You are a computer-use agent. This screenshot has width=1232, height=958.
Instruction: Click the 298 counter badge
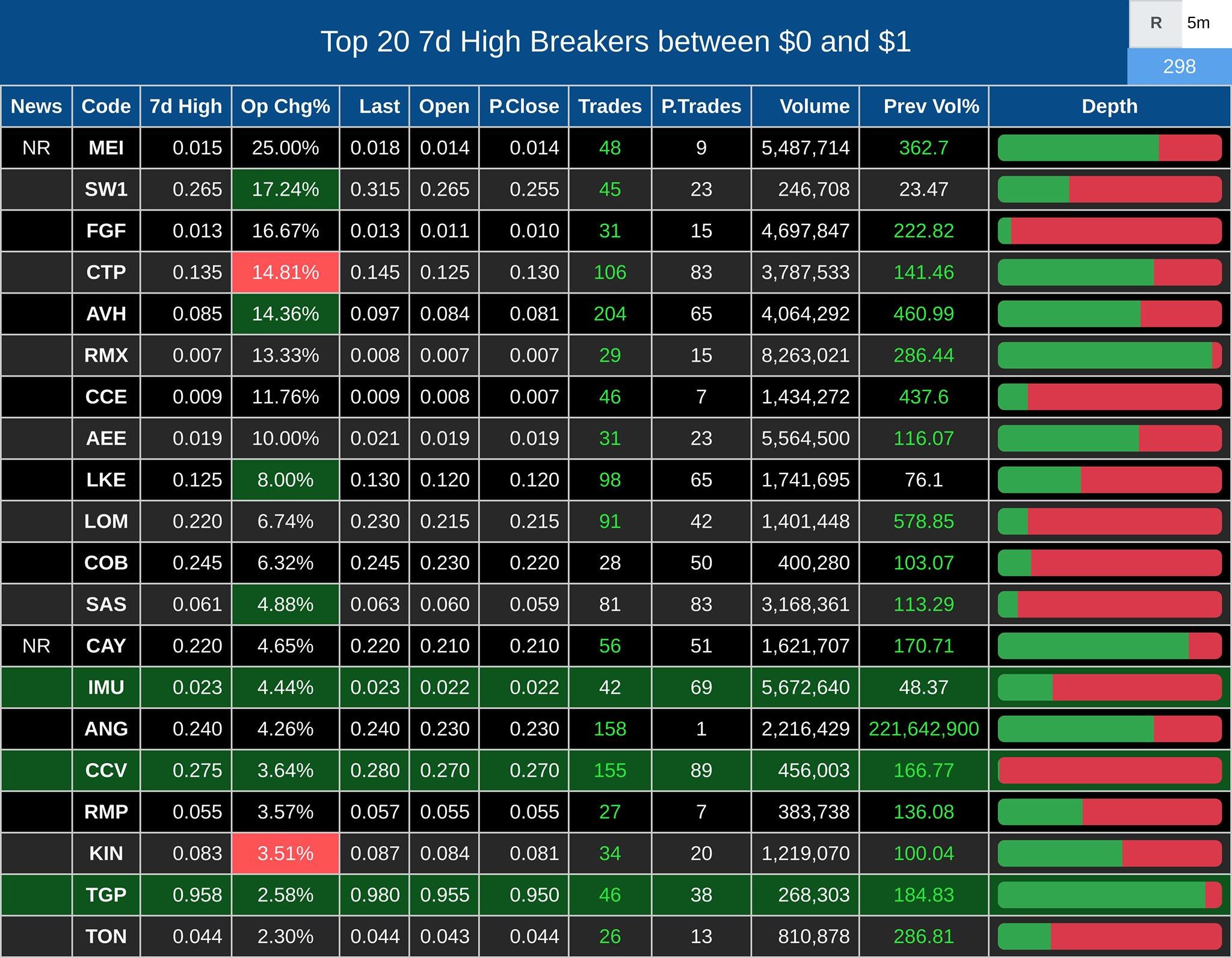tap(1179, 66)
